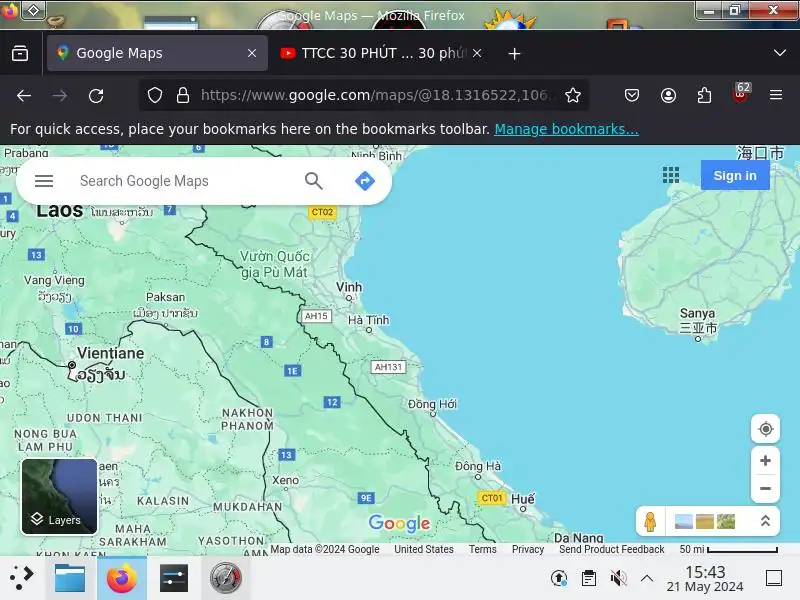The image size is (800, 600).
Task: Click the forward navigation arrow
Action: [x=60, y=95]
